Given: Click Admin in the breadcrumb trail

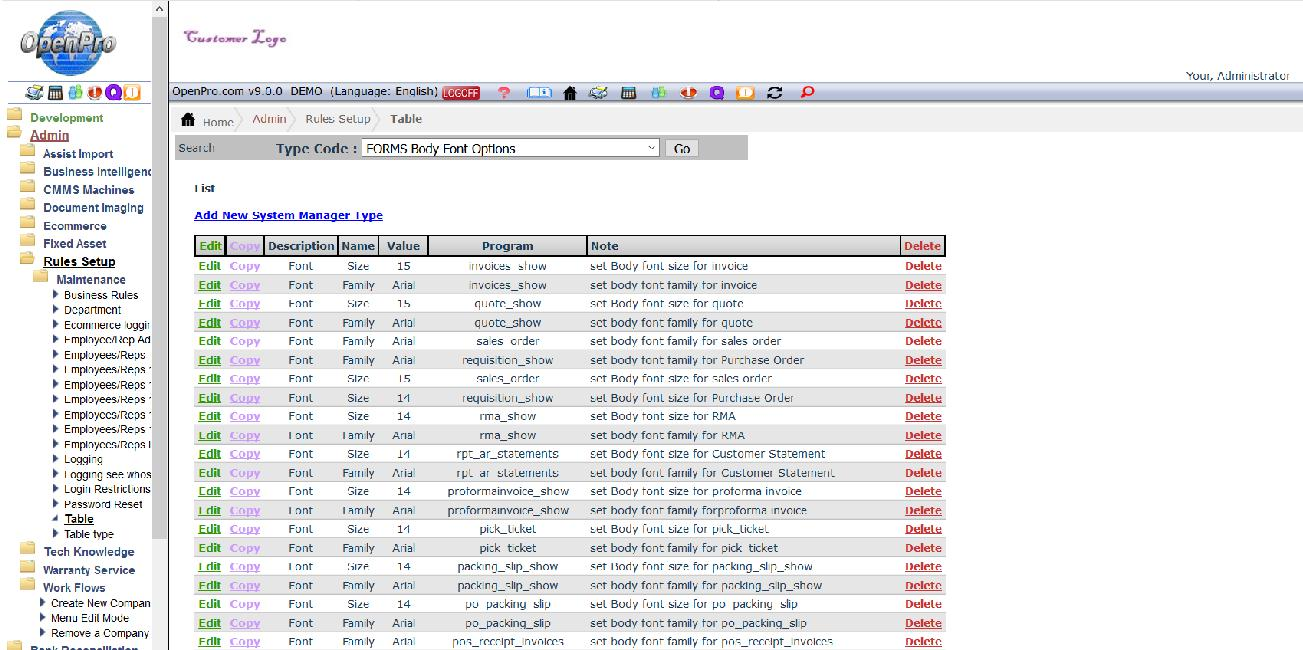Looking at the screenshot, I should [x=269, y=119].
